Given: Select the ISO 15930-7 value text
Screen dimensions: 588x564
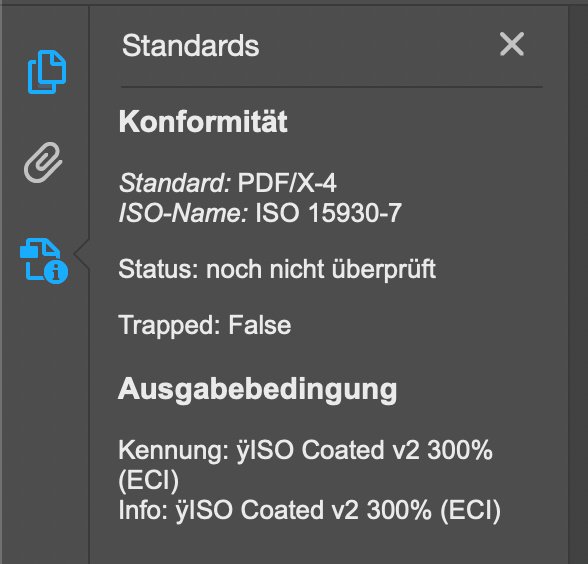Looking at the screenshot, I should tap(328, 213).
